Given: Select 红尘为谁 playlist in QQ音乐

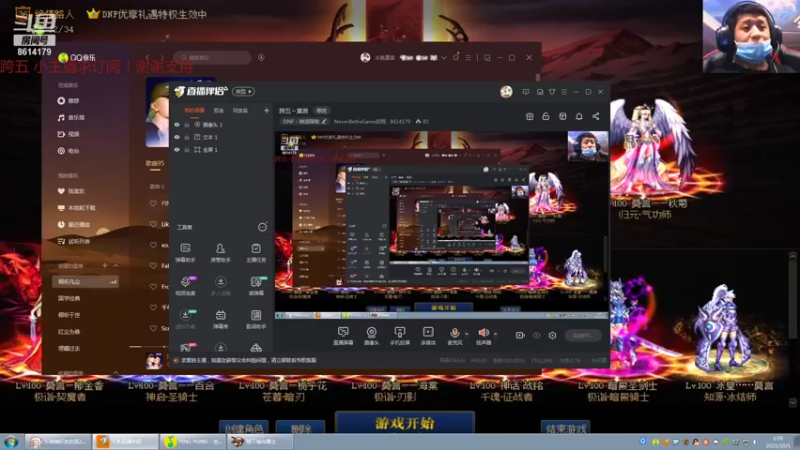Looking at the screenshot, I should pyautogui.click(x=69, y=332).
